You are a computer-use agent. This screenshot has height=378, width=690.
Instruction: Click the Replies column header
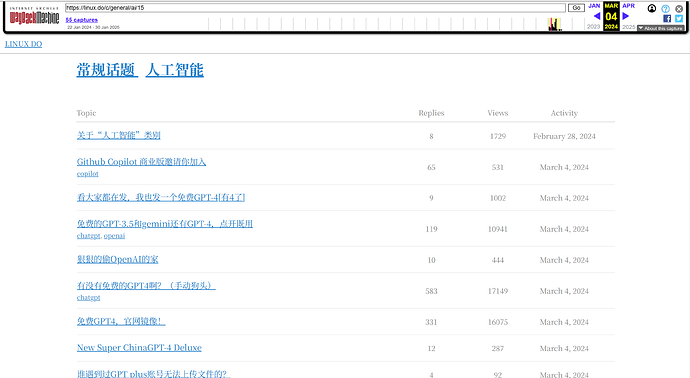pos(431,113)
